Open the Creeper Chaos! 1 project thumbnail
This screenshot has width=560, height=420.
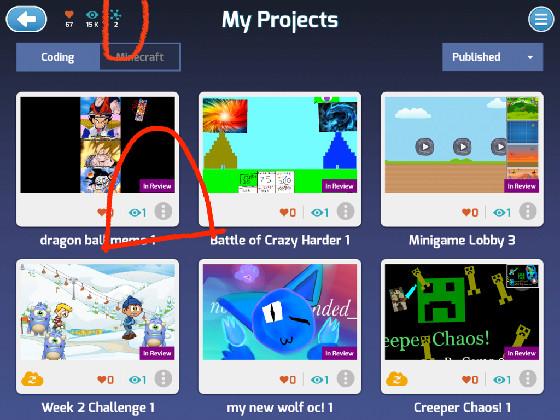click(x=462, y=312)
